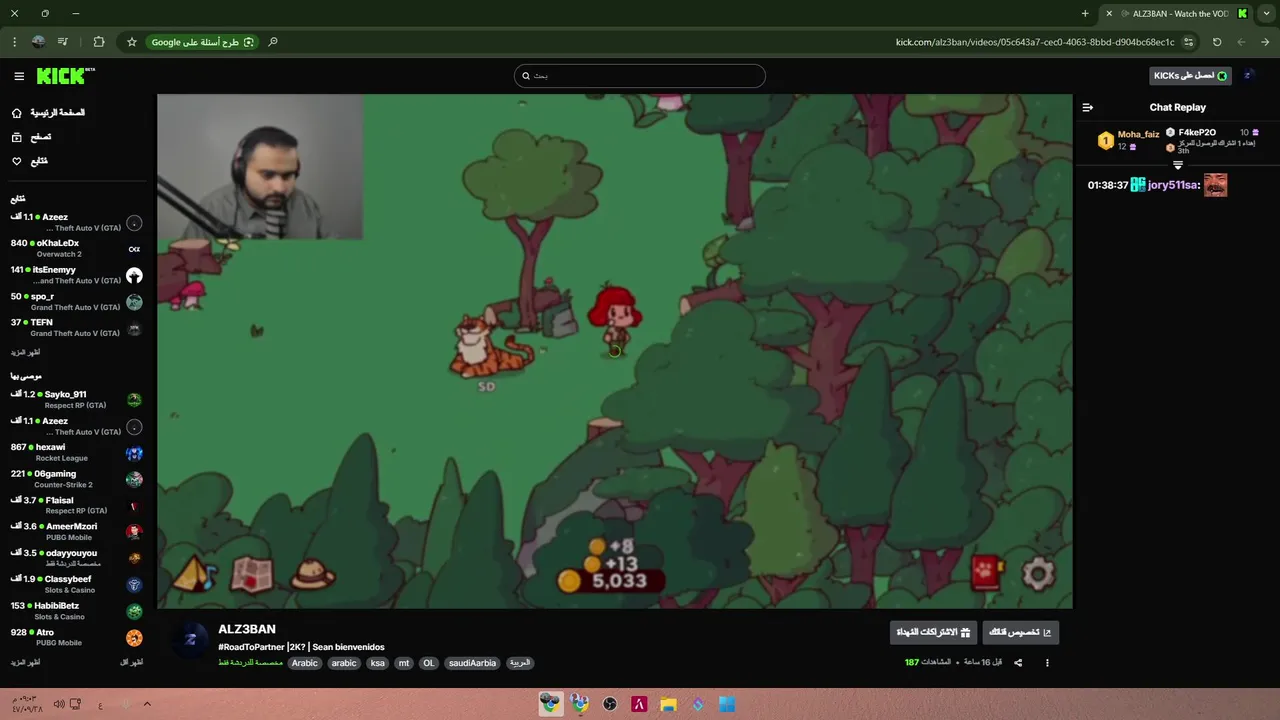Select odayyouyou in recommended list
The image size is (1280, 720).
pyautogui.click(x=76, y=558)
